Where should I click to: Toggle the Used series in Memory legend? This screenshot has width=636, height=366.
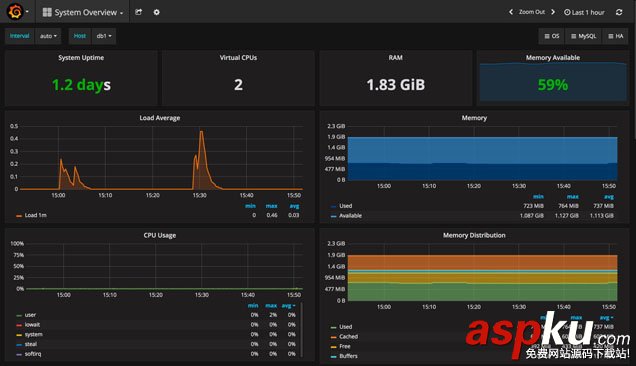coord(346,206)
